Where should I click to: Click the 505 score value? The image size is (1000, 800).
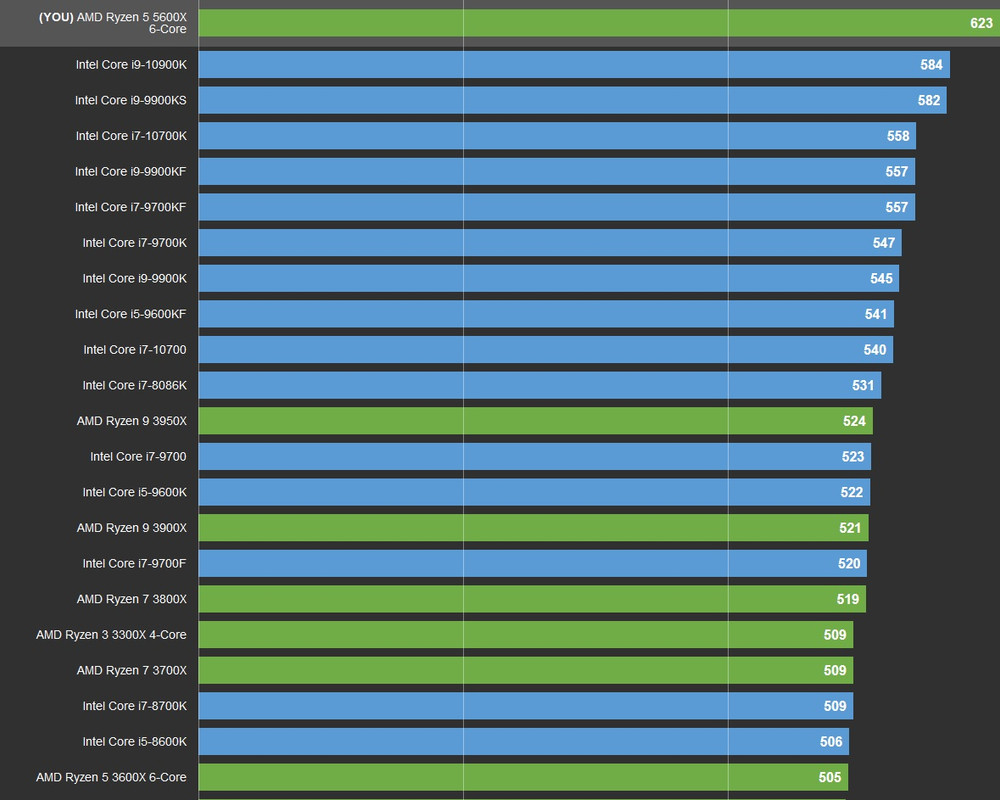pyautogui.click(x=830, y=778)
